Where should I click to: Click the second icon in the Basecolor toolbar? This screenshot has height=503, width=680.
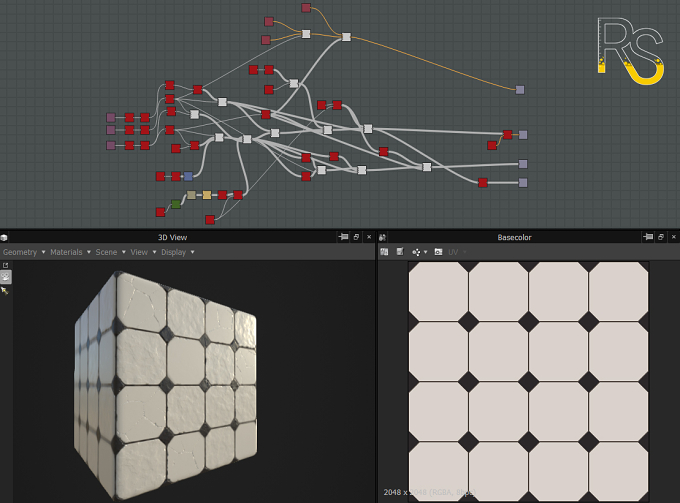[400, 252]
